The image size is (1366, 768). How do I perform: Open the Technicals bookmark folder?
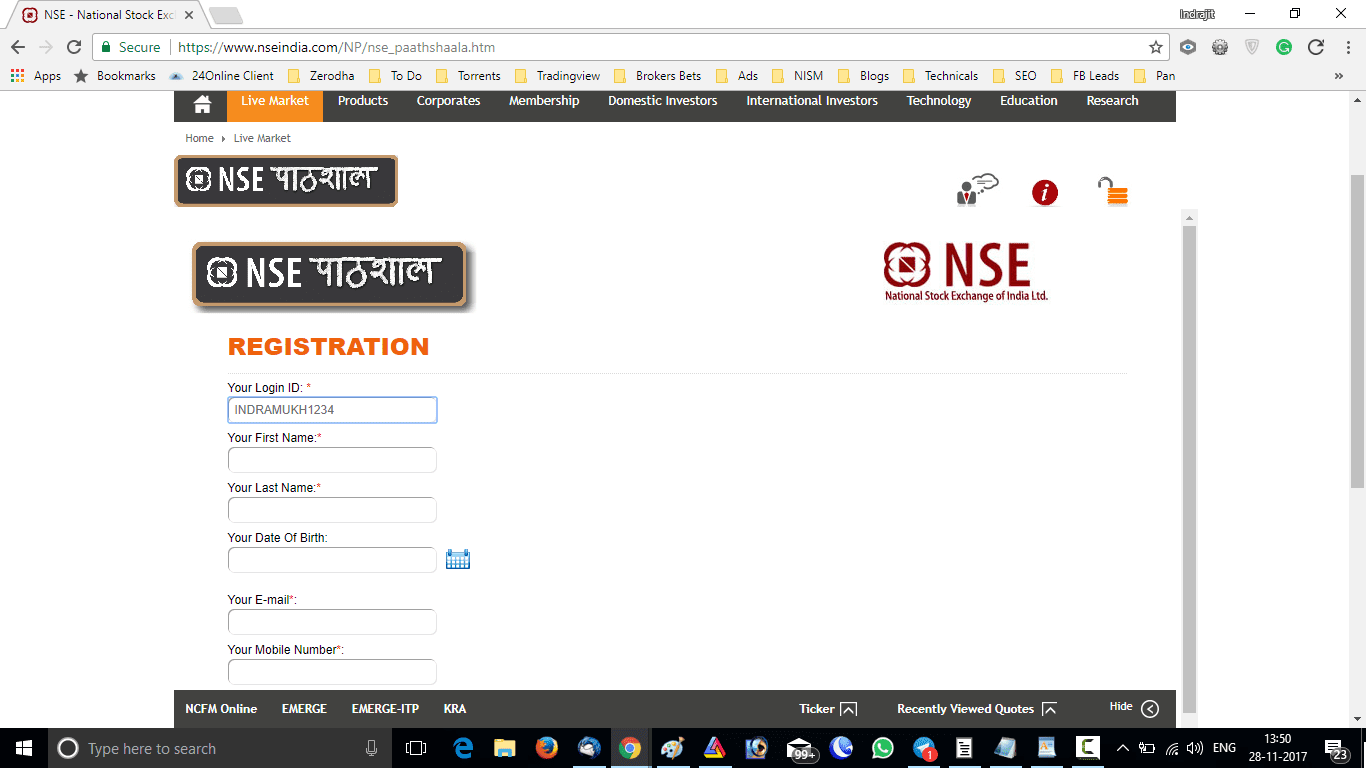[940, 76]
